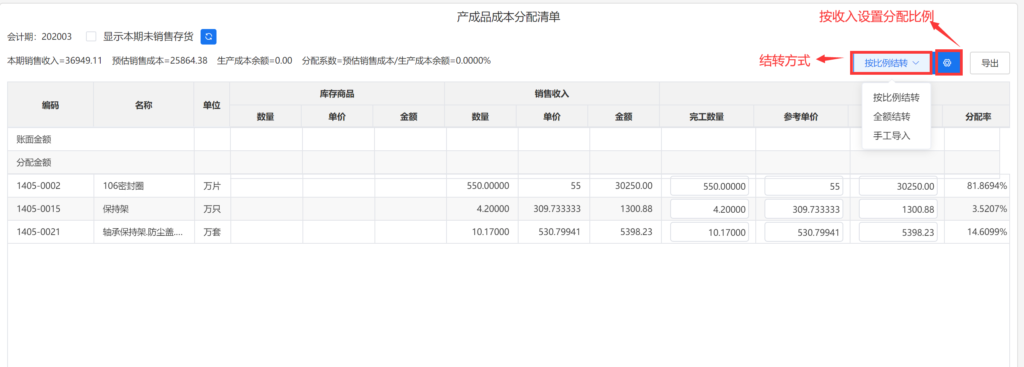Edit 参考单价 field showing 309.733333

coord(803,210)
